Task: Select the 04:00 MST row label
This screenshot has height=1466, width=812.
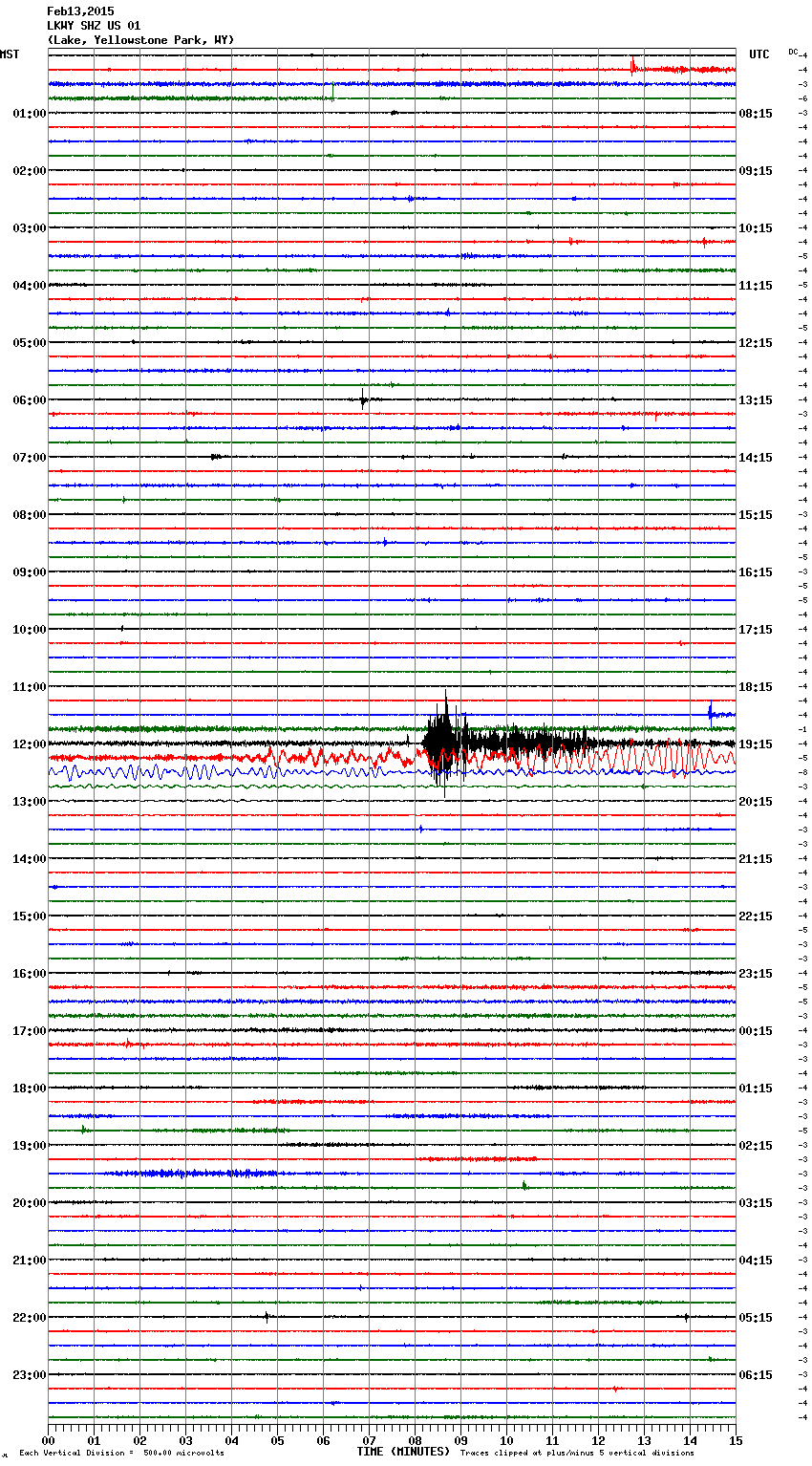Action: tap(30, 286)
